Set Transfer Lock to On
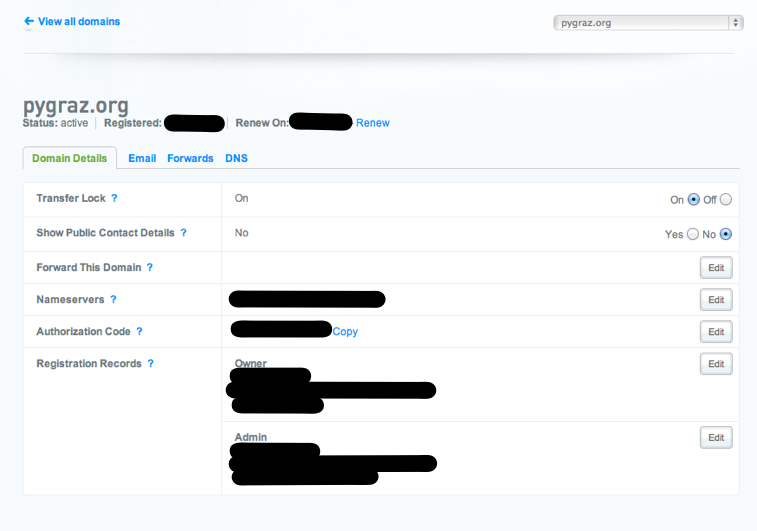757x531 pixels. [x=693, y=199]
